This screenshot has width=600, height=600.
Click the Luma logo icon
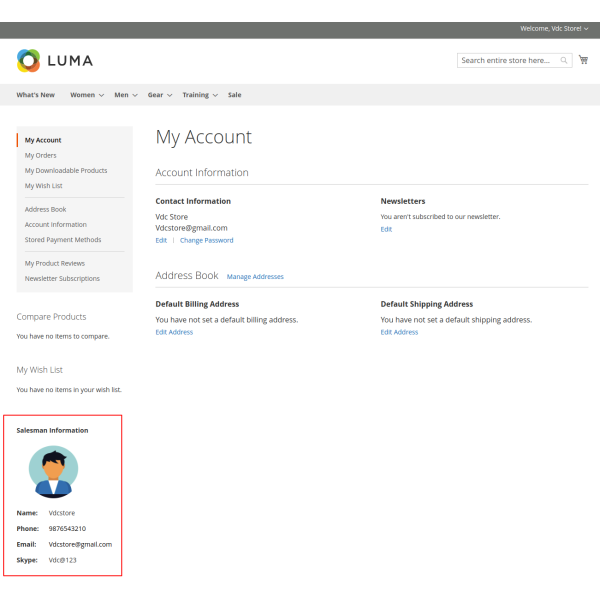coord(28,61)
